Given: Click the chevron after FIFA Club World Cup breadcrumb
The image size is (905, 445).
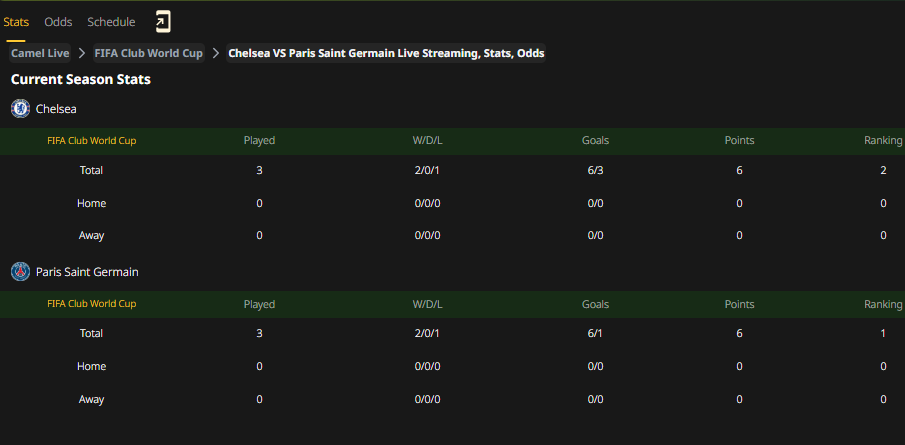Looking at the screenshot, I should click(x=216, y=53).
